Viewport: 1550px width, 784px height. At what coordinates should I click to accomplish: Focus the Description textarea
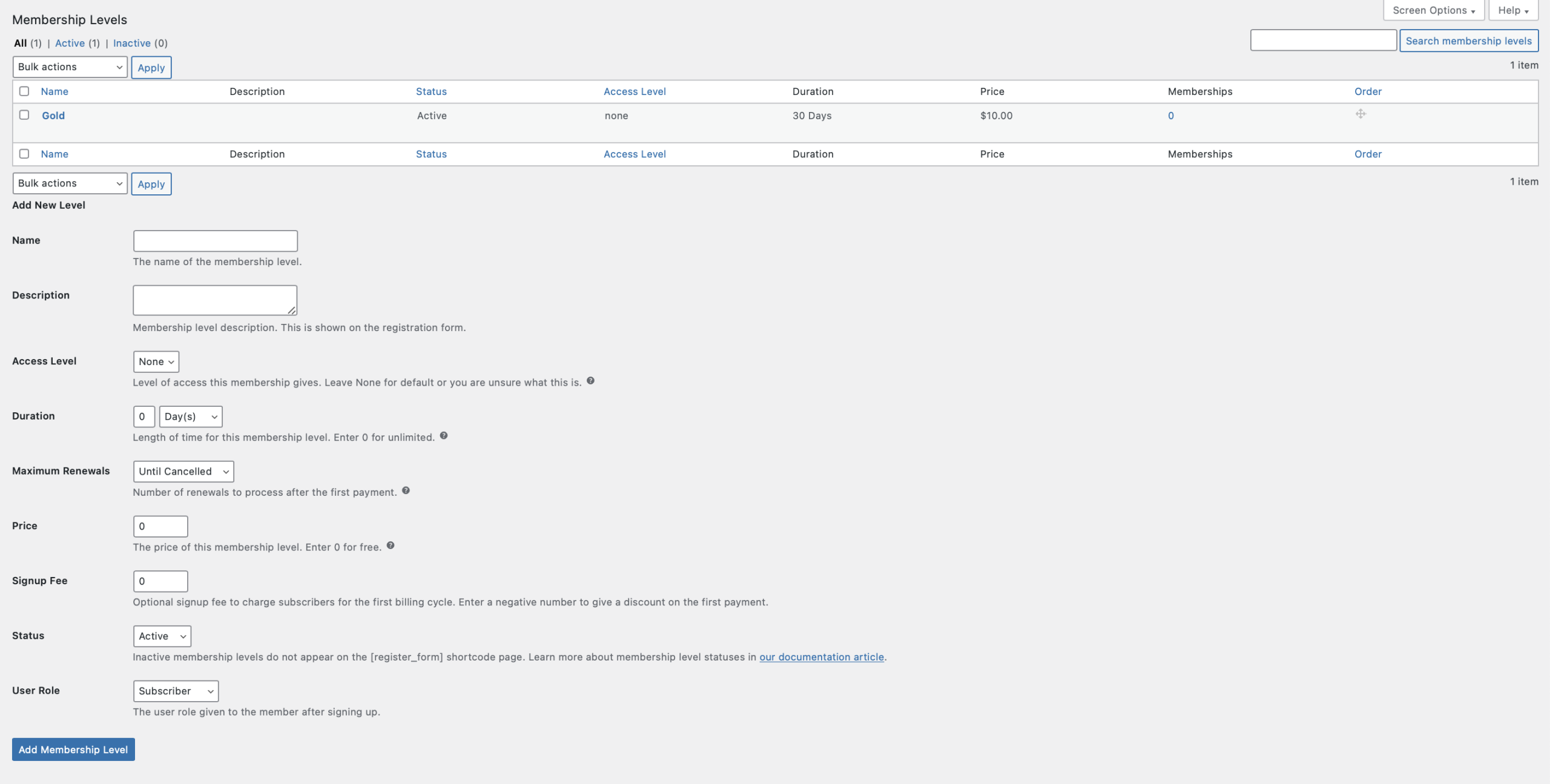[x=215, y=300]
